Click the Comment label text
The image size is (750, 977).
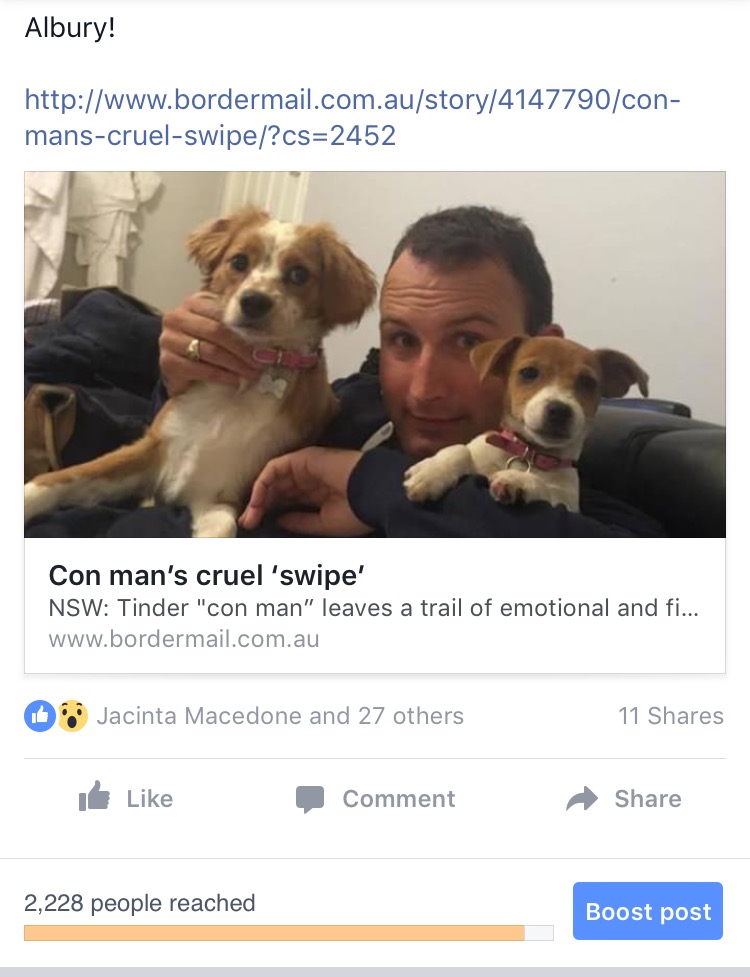click(x=399, y=799)
